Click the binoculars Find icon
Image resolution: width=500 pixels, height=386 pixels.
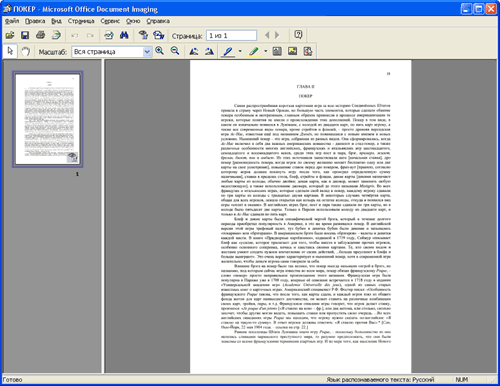pos(124,35)
